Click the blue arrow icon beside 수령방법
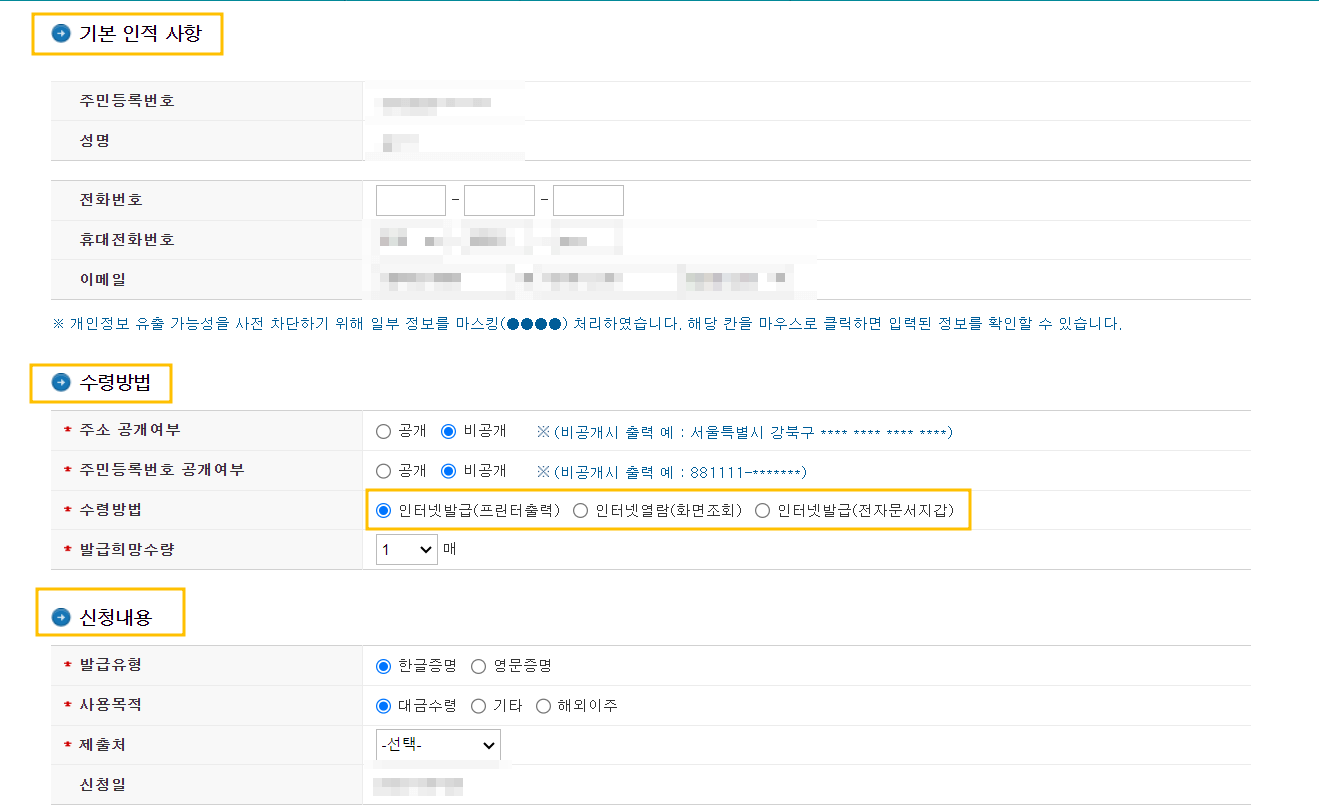 pyautogui.click(x=60, y=383)
